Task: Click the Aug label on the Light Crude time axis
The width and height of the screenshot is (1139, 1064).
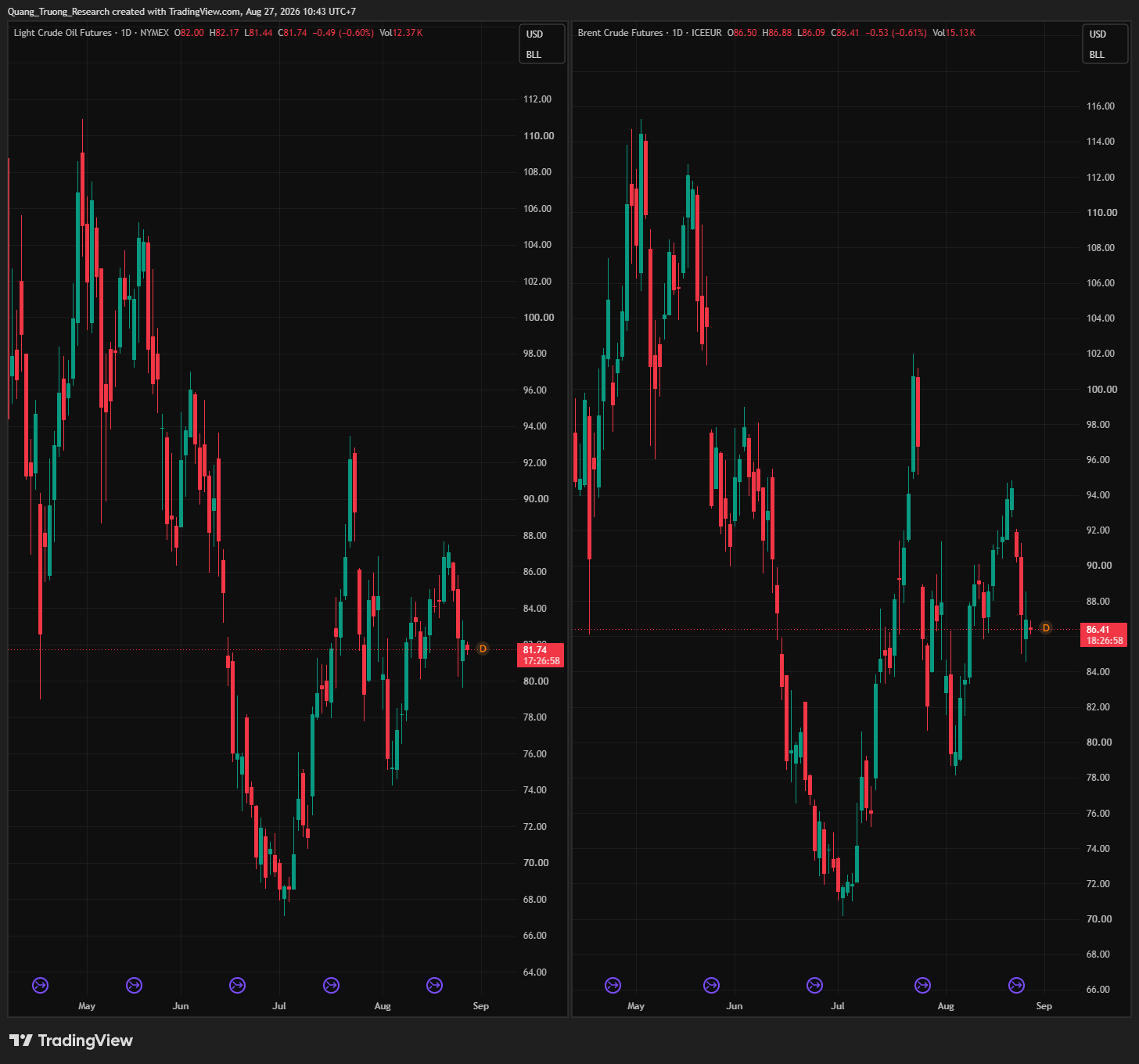Action: (x=383, y=1006)
